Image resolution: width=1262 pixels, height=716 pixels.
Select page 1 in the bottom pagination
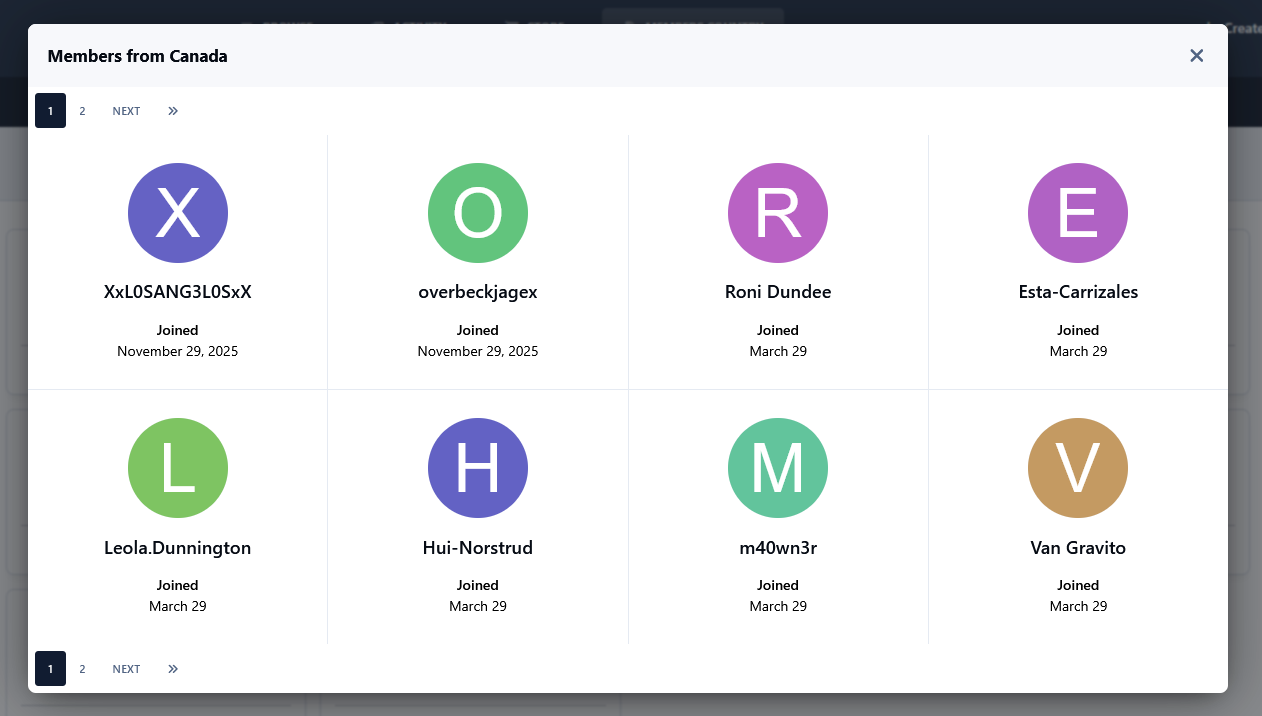click(x=50, y=669)
